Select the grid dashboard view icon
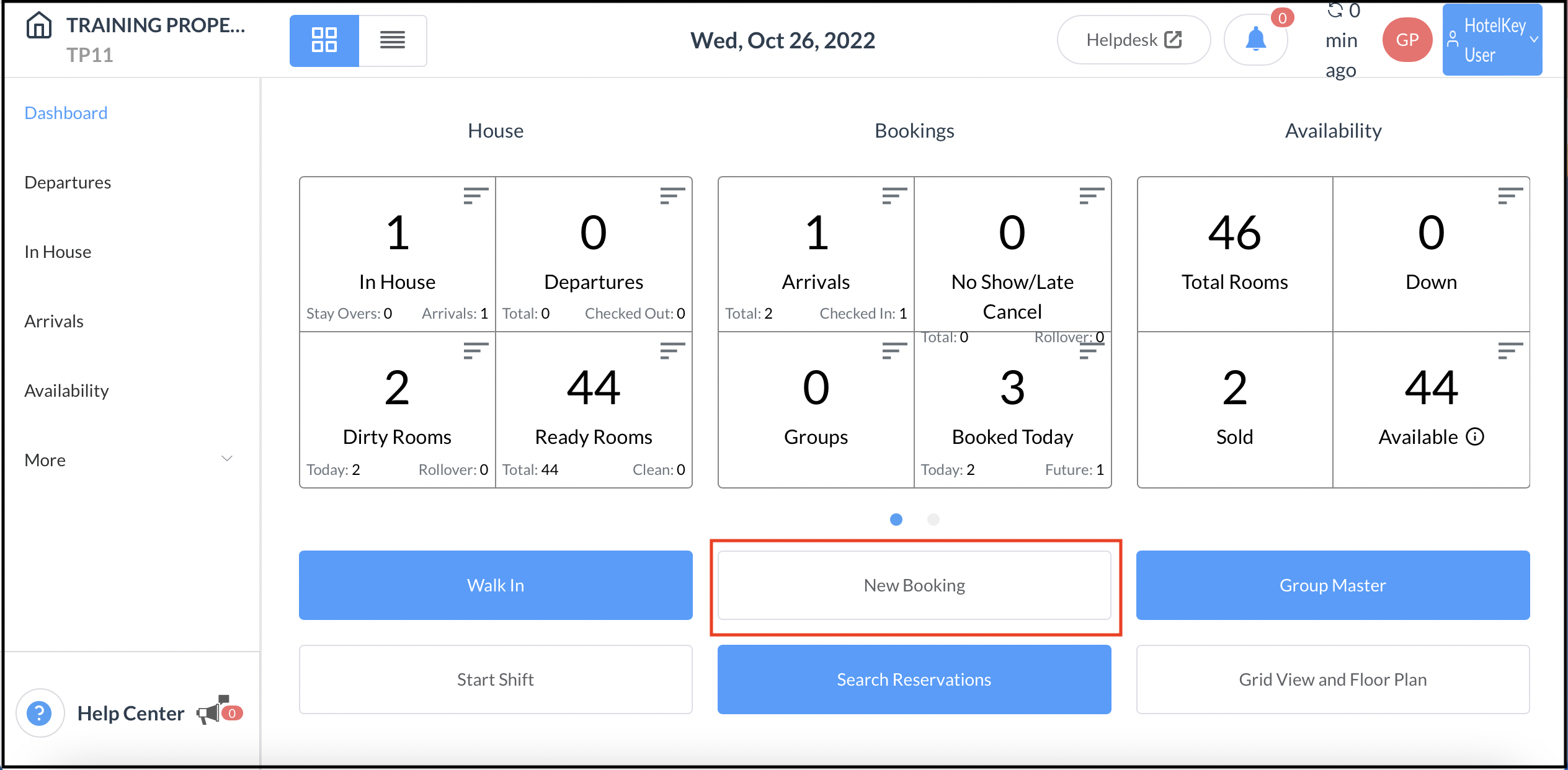 324,40
